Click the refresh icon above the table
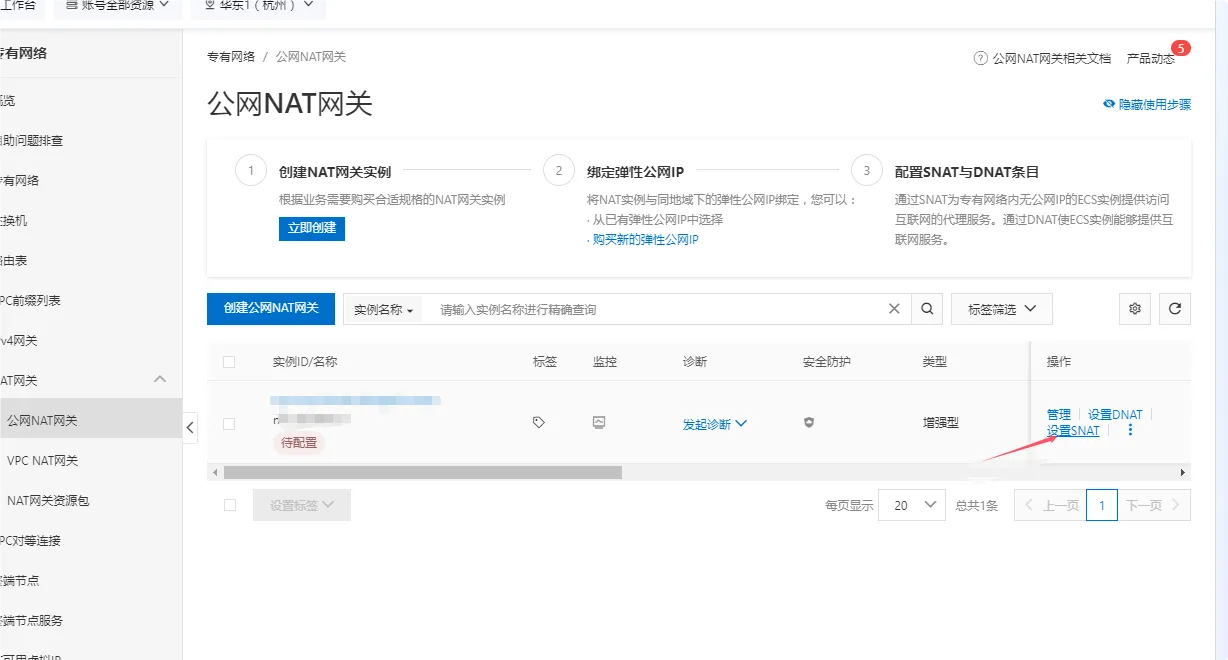Screen dimensions: 1228x660 click(x=1174, y=309)
